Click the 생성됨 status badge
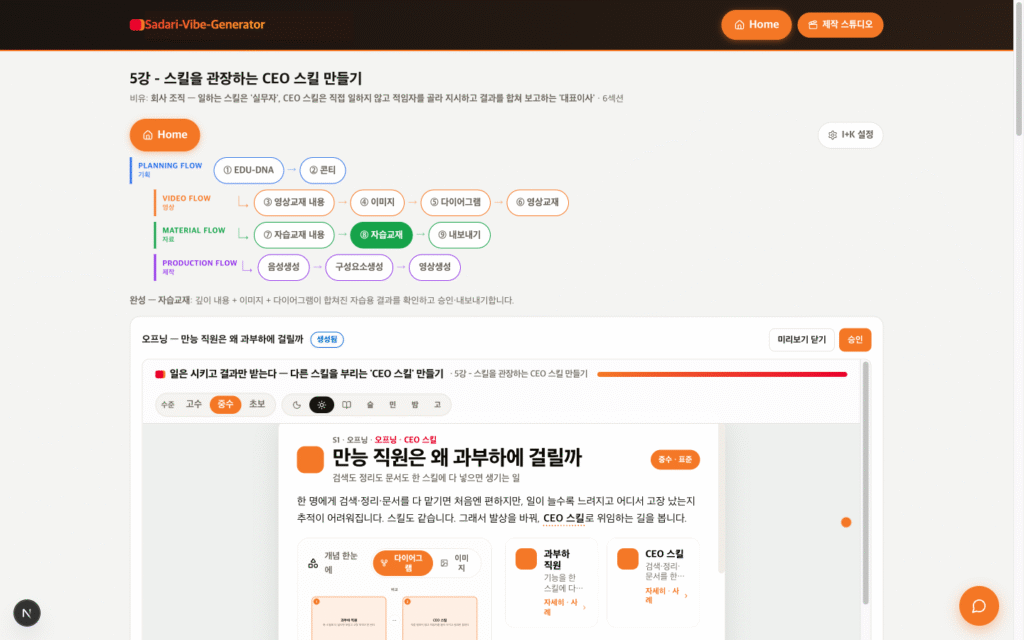Image resolution: width=1024 pixels, height=640 pixels. pyautogui.click(x=327, y=340)
